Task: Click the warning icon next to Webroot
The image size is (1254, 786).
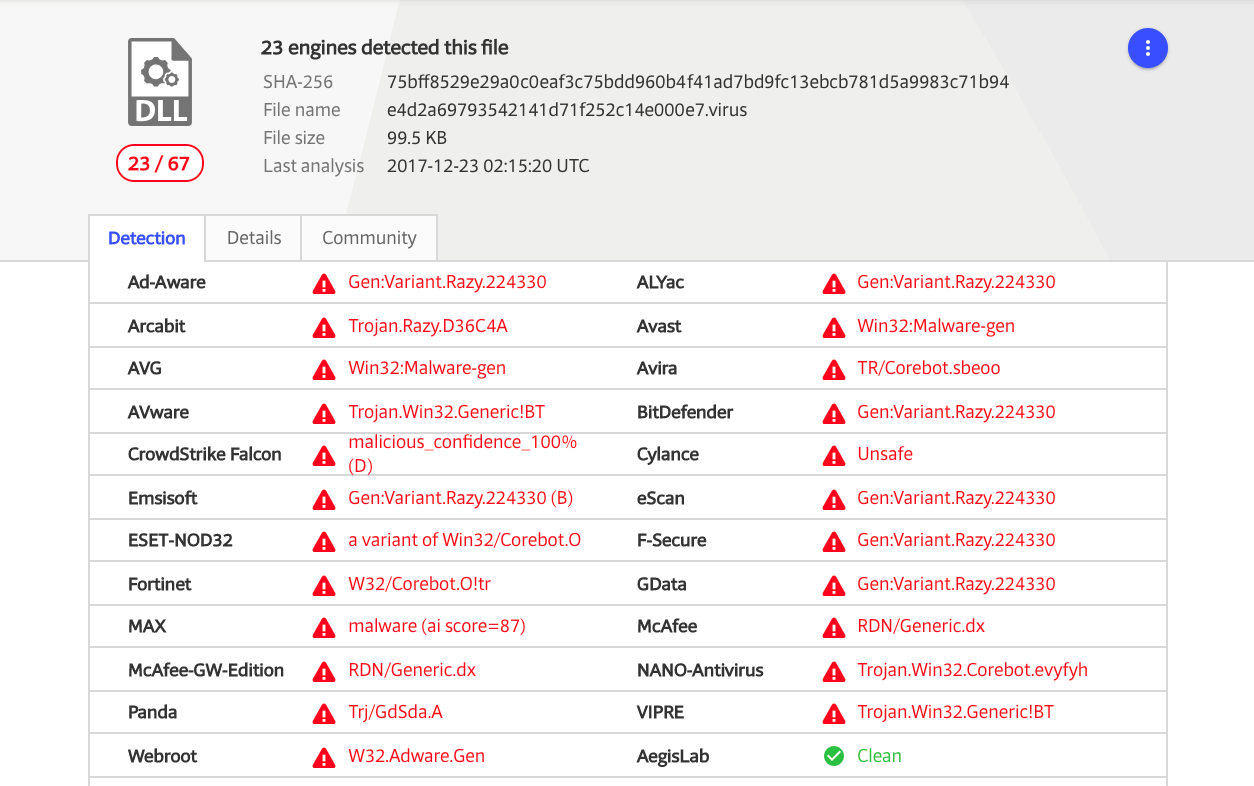Action: click(x=323, y=757)
